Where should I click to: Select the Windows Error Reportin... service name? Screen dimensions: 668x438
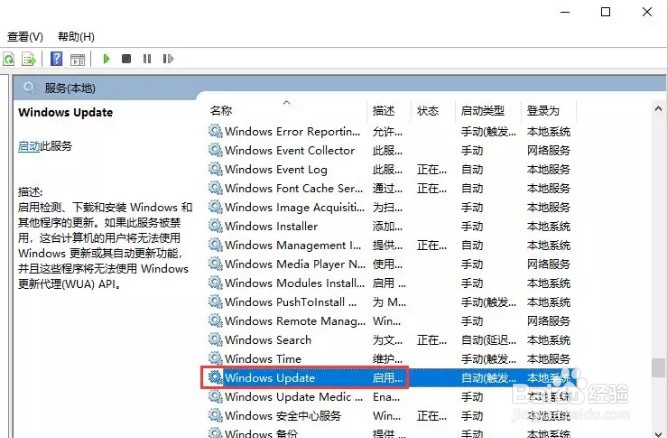coord(293,131)
